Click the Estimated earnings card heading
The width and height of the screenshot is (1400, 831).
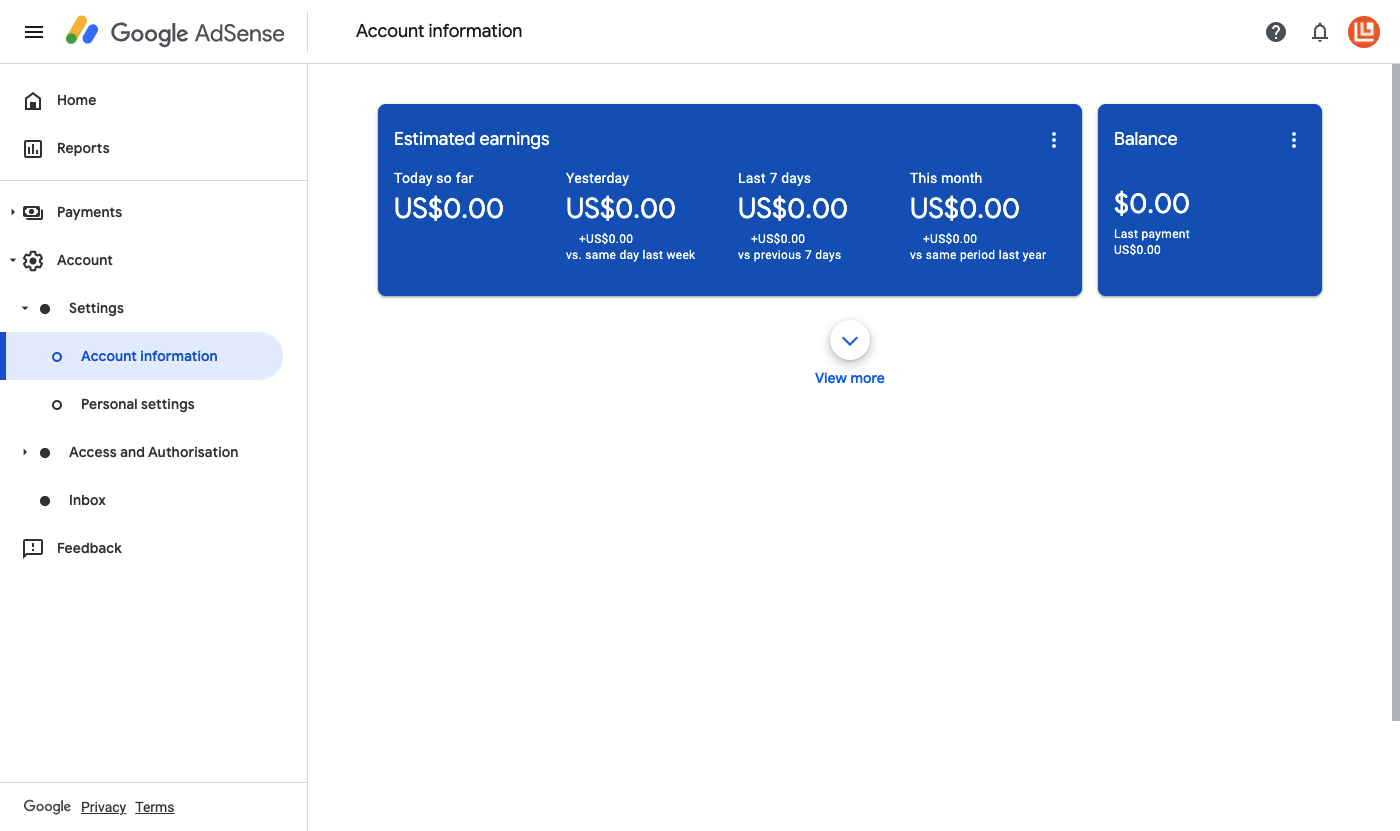click(x=472, y=139)
